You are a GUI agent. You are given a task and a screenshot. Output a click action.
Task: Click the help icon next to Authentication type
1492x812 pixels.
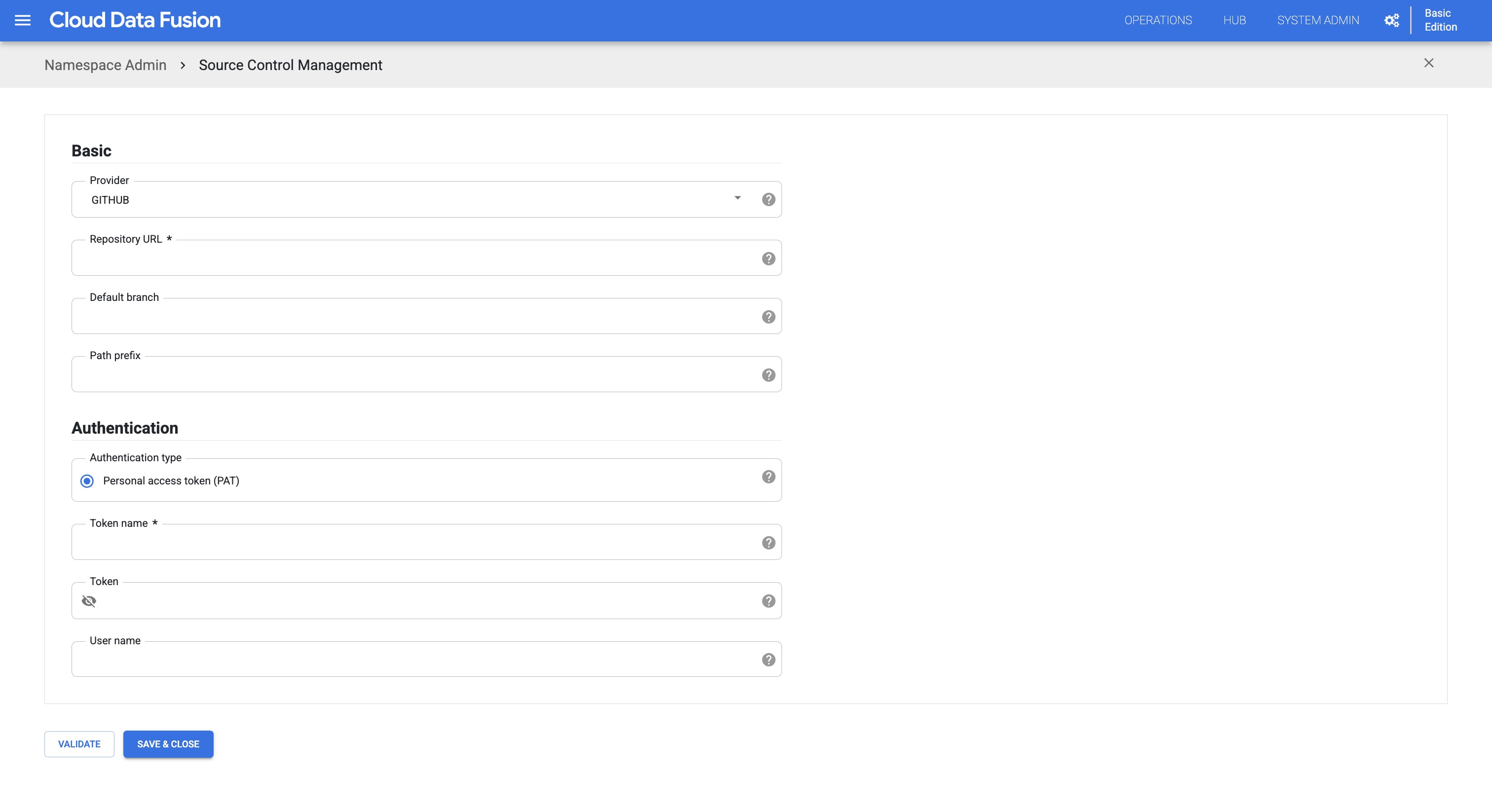768,476
